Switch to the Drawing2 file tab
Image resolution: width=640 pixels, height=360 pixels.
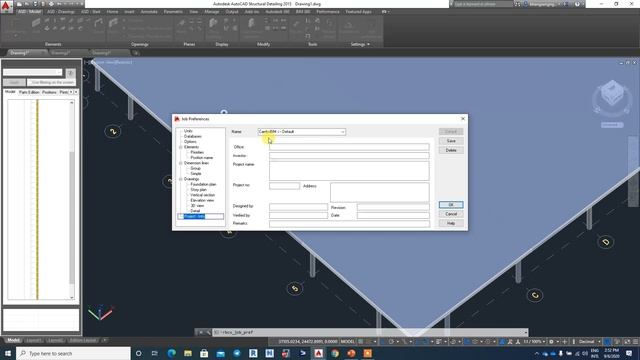tap(60, 53)
